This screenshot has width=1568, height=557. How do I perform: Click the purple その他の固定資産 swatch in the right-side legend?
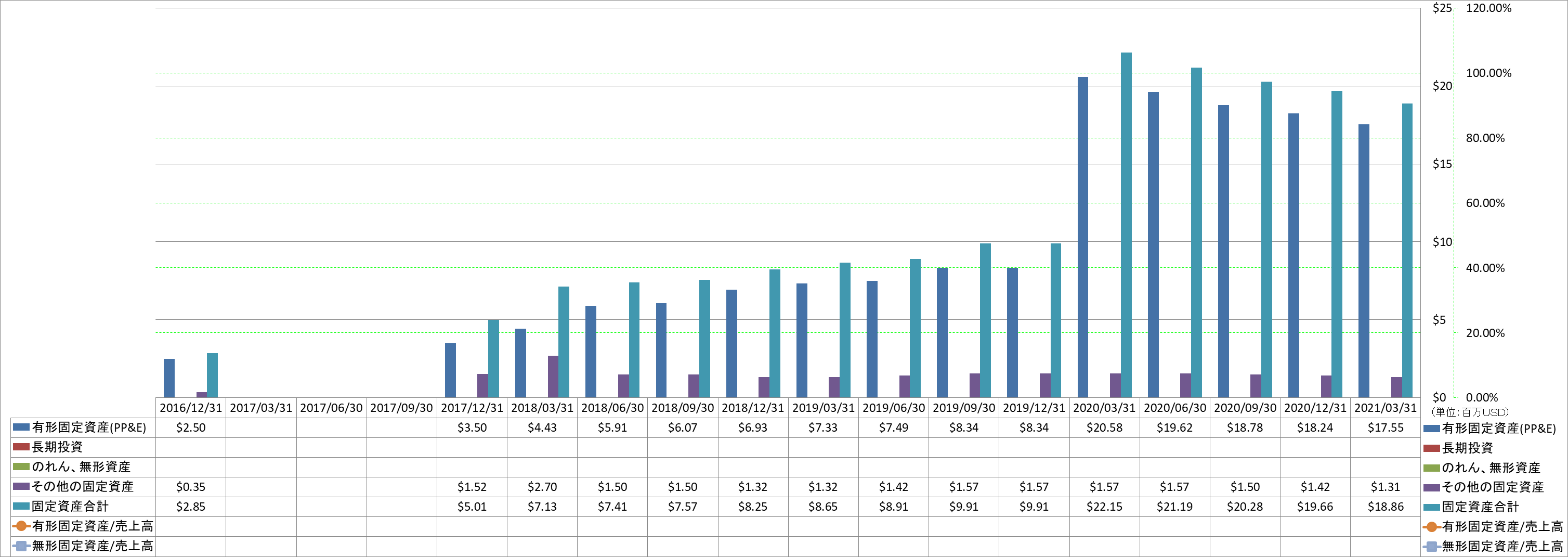pos(1432,488)
